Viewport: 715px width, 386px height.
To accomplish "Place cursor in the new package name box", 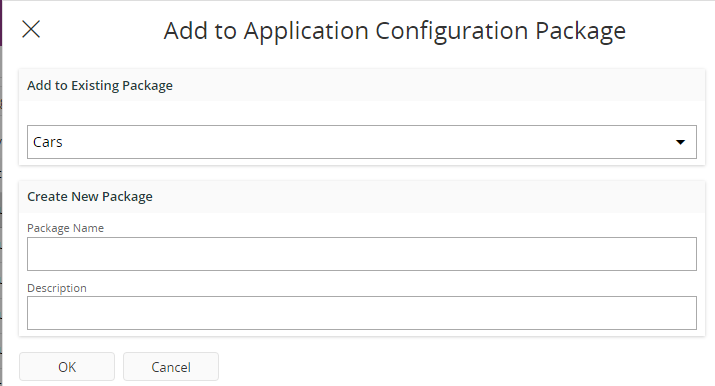I will click(362, 254).
